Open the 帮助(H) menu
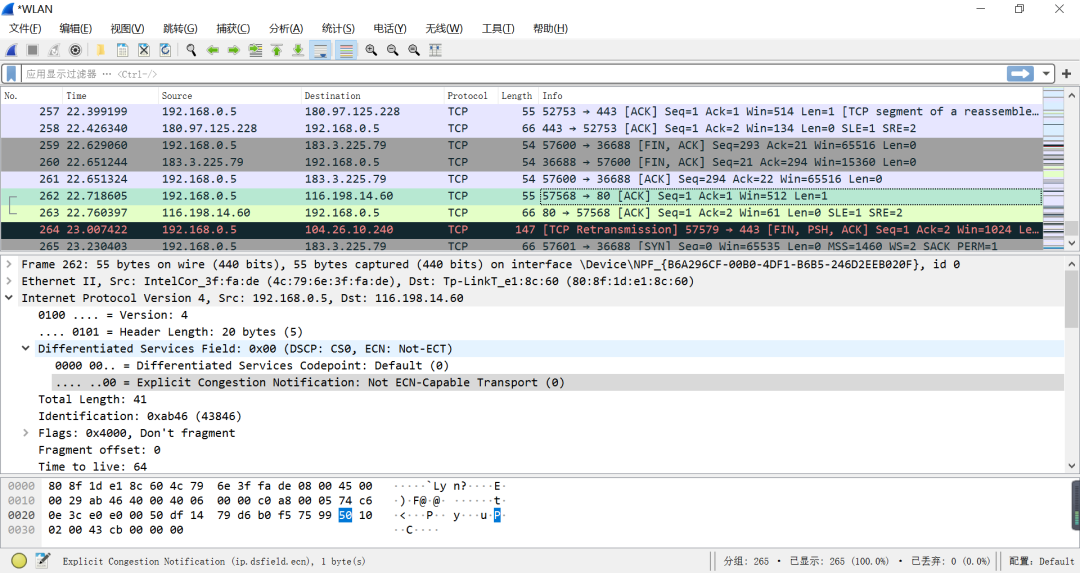Image resolution: width=1080 pixels, height=573 pixels. [x=550, y=28]
